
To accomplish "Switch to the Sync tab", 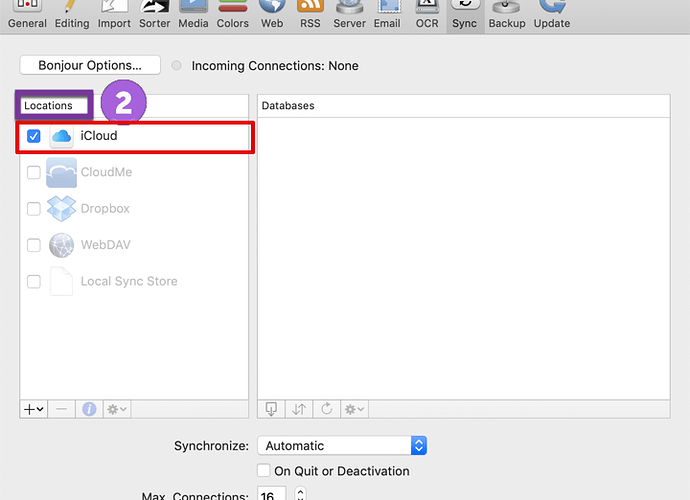I will [x=464, y=15].
